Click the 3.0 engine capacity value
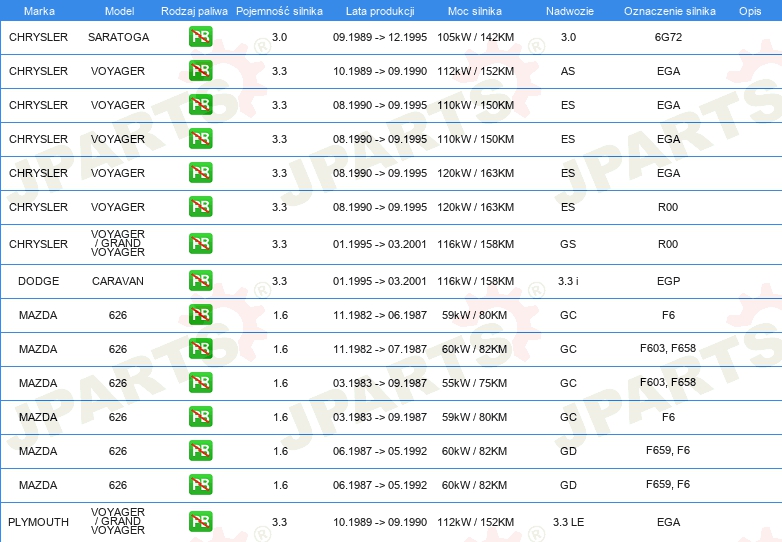 tap(279, 37)
